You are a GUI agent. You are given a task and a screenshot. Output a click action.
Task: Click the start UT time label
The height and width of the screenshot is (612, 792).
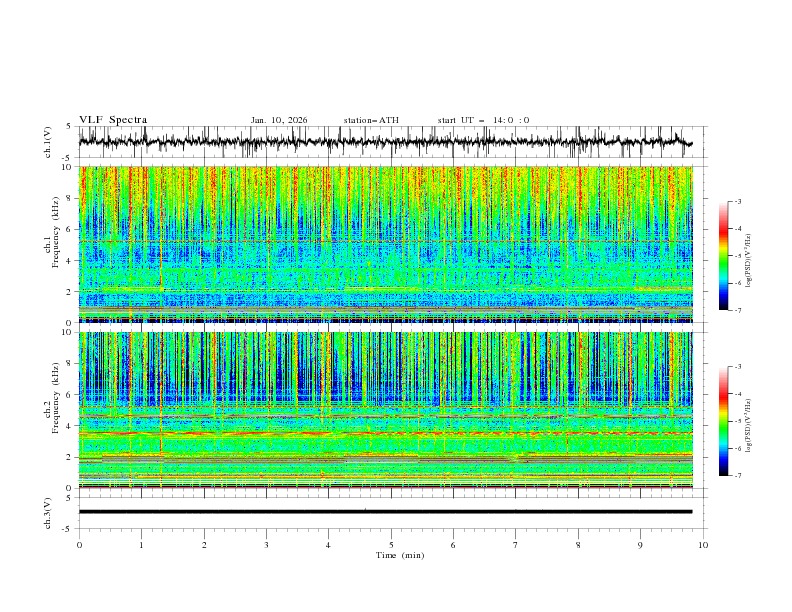click(x=483, y=120)
